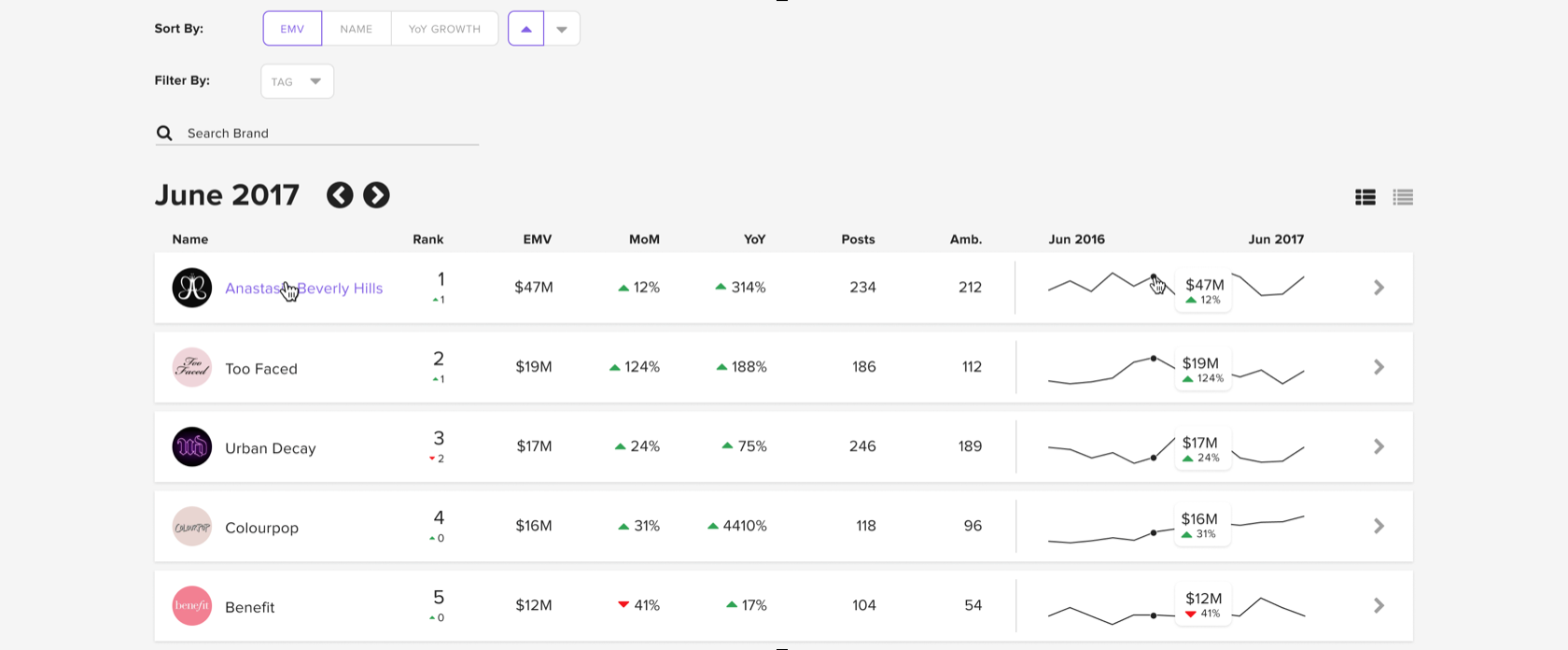This screenshot has width=1568, height=650.
Task: Click the Colourpop logo
Action: (192, 527)
